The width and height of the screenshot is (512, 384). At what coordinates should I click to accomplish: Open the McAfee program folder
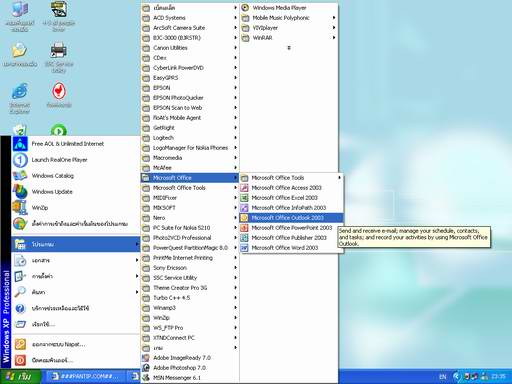[189, 168]
